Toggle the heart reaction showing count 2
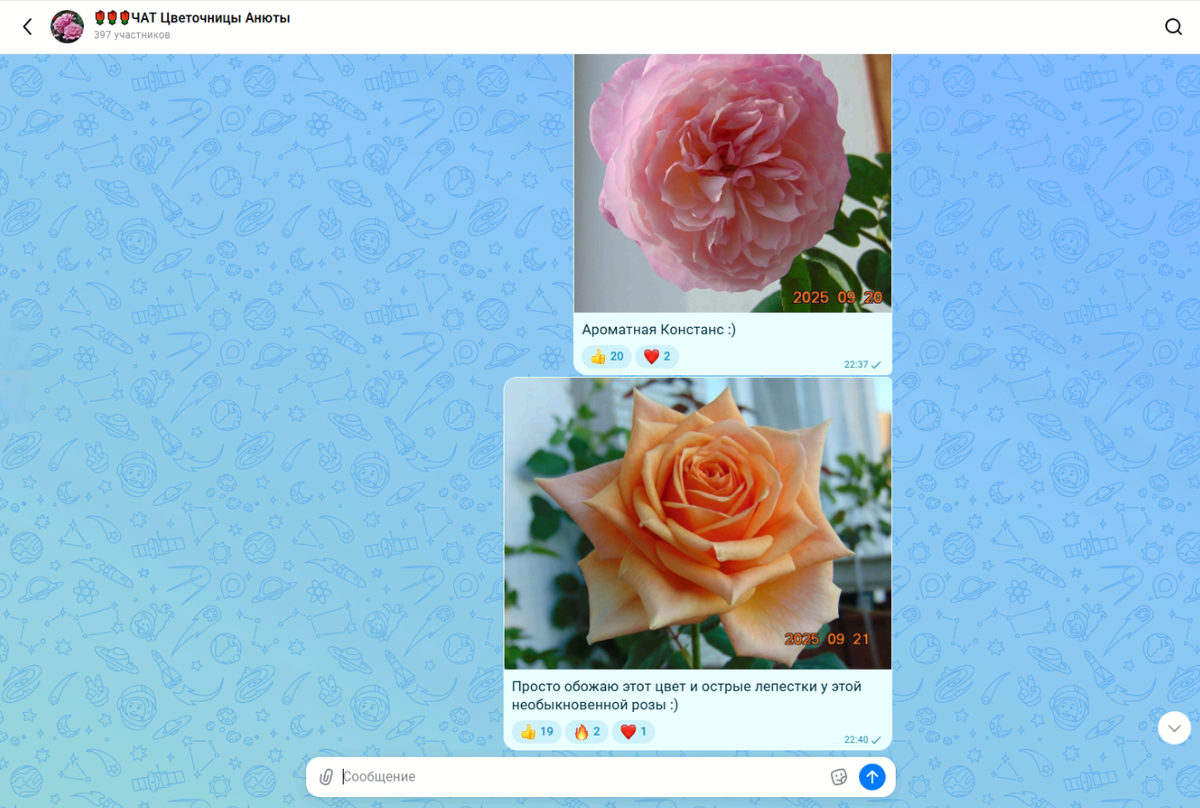This screenshot has height=808, width=1200. tap(657, 356)
